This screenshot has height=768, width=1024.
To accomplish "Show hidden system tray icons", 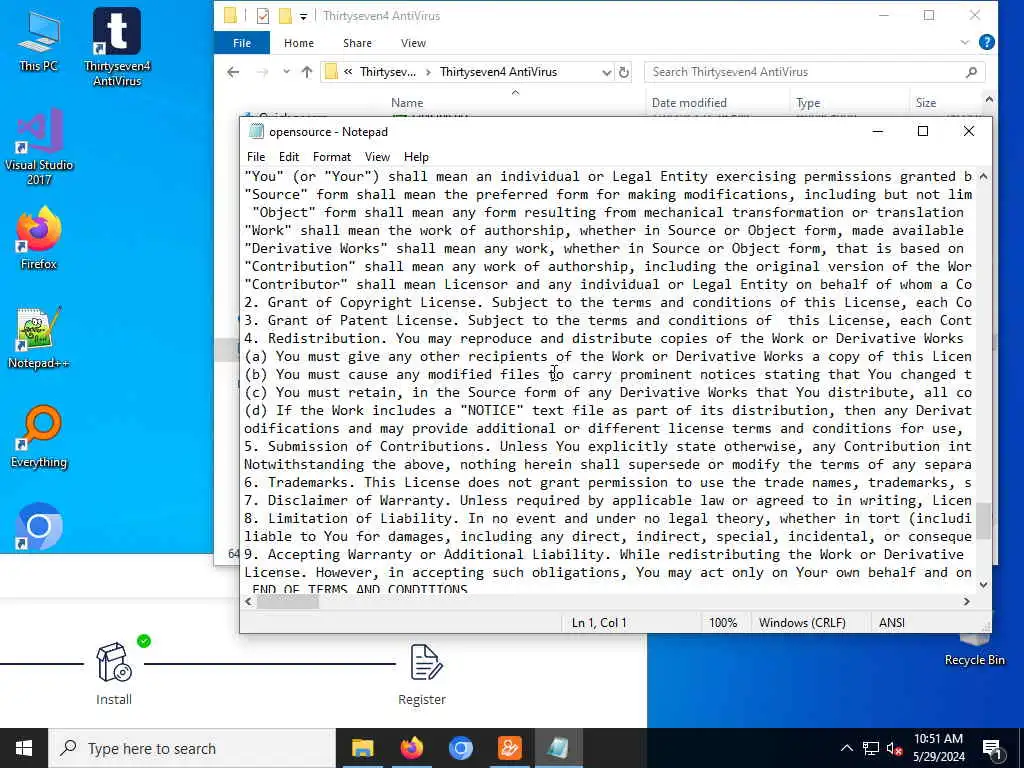I will [x=846, y=748].
